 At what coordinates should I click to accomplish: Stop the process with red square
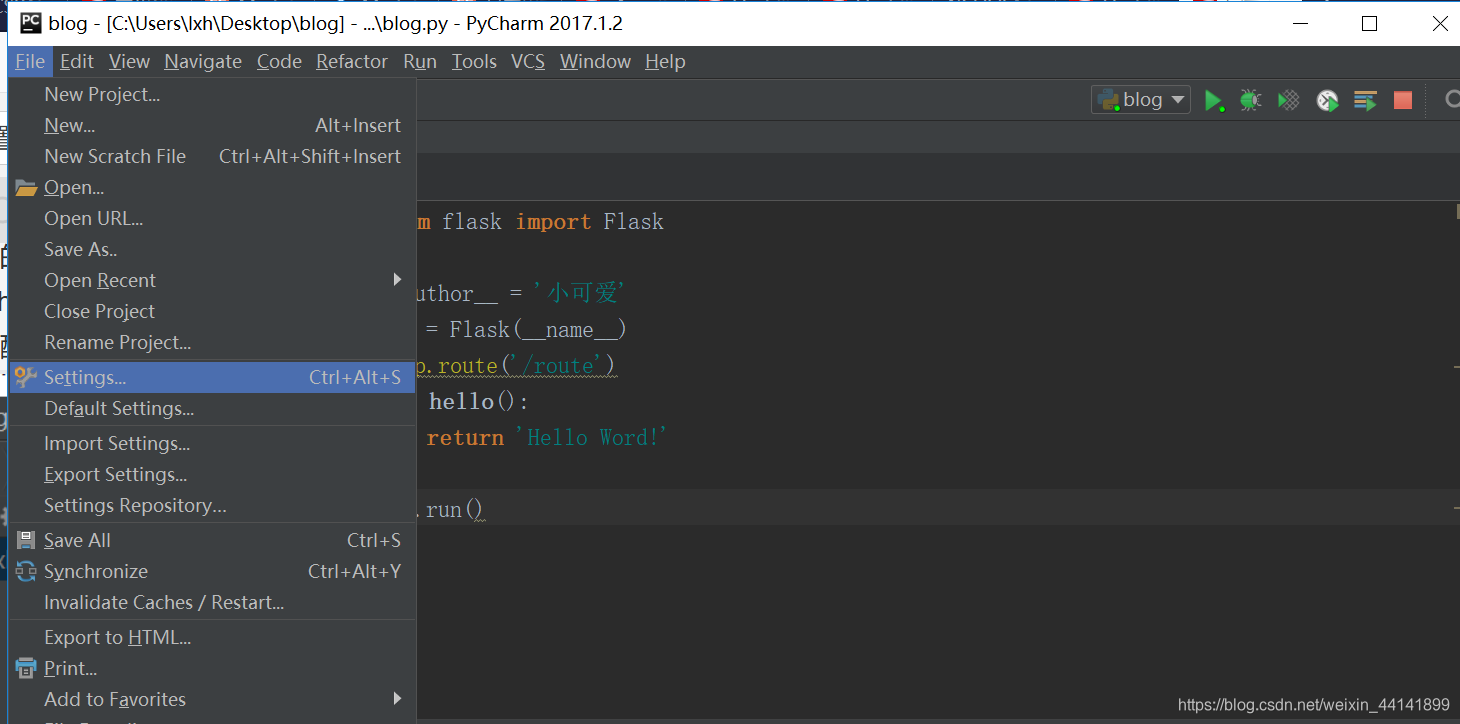(1403, 100)
